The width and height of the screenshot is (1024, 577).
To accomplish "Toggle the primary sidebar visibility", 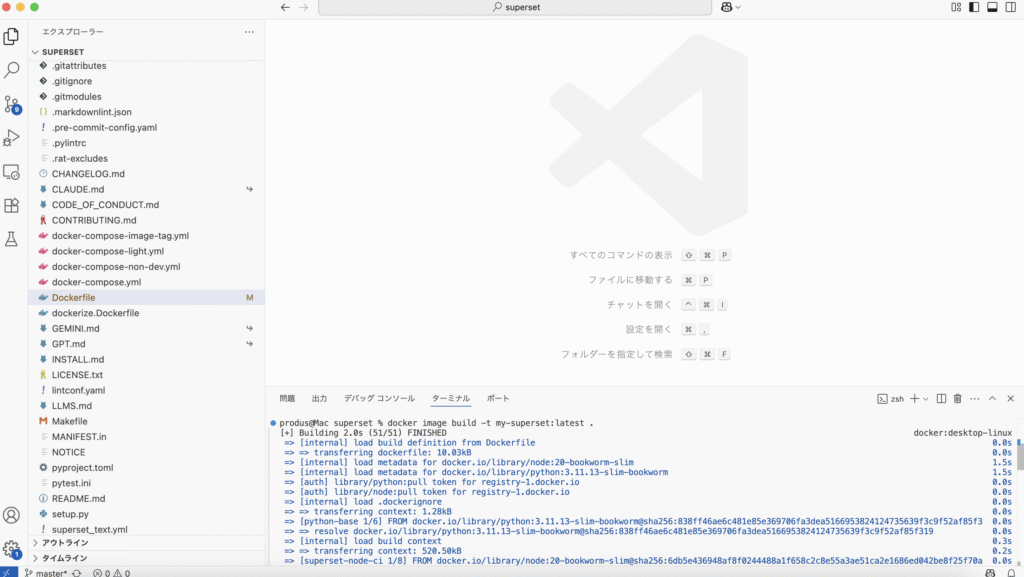I will (974, 7).
